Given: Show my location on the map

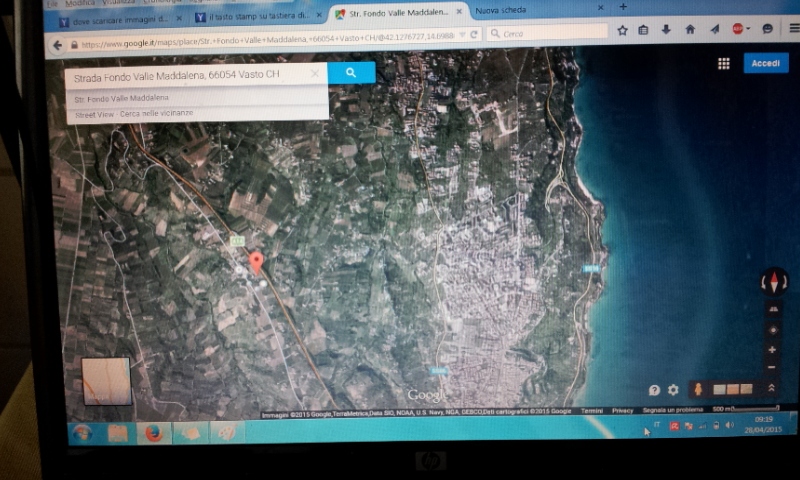Looking at the screenshot, I should click(771, 329).
